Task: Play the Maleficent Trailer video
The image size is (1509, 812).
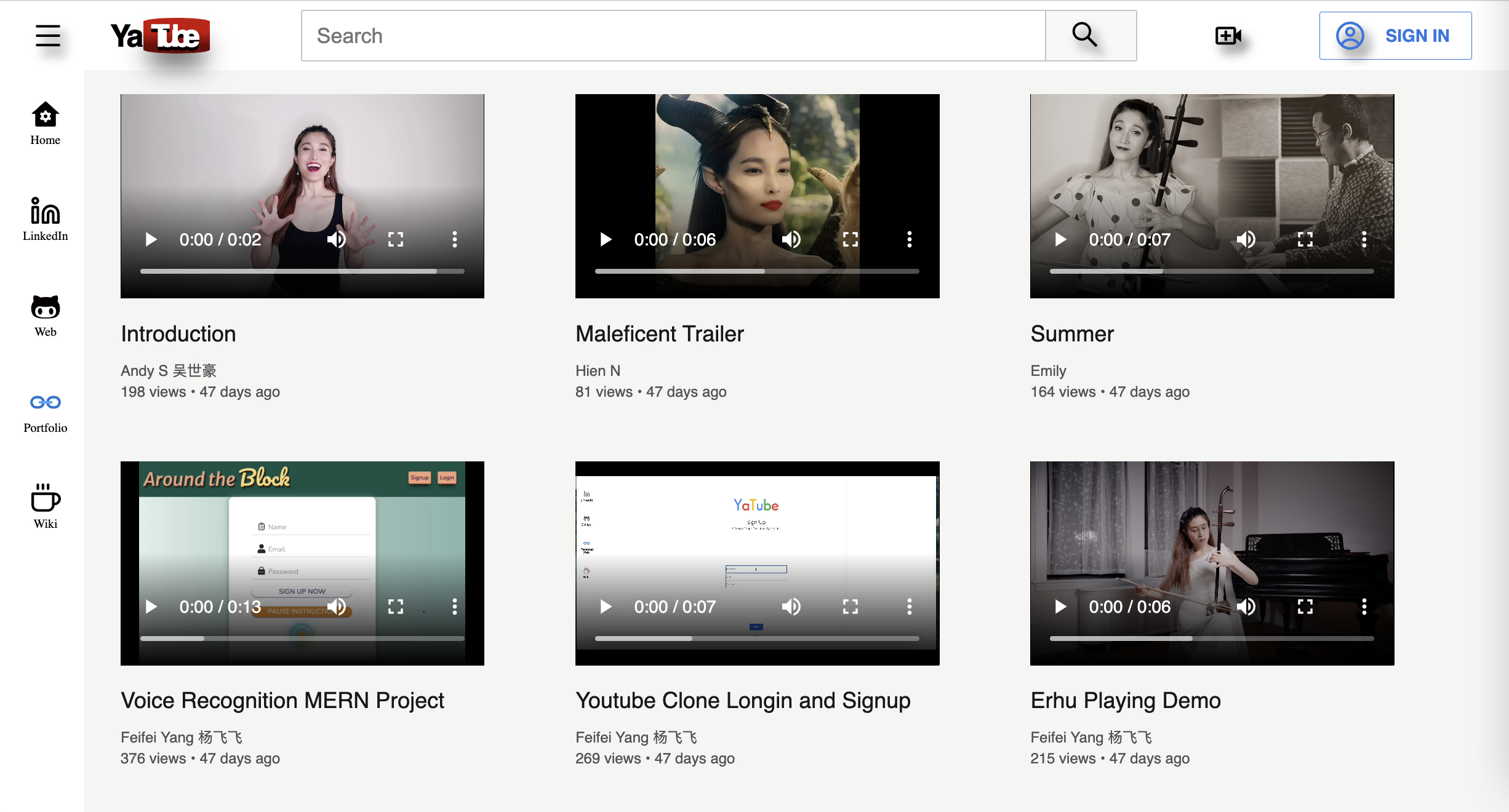Action: point(606,239)
